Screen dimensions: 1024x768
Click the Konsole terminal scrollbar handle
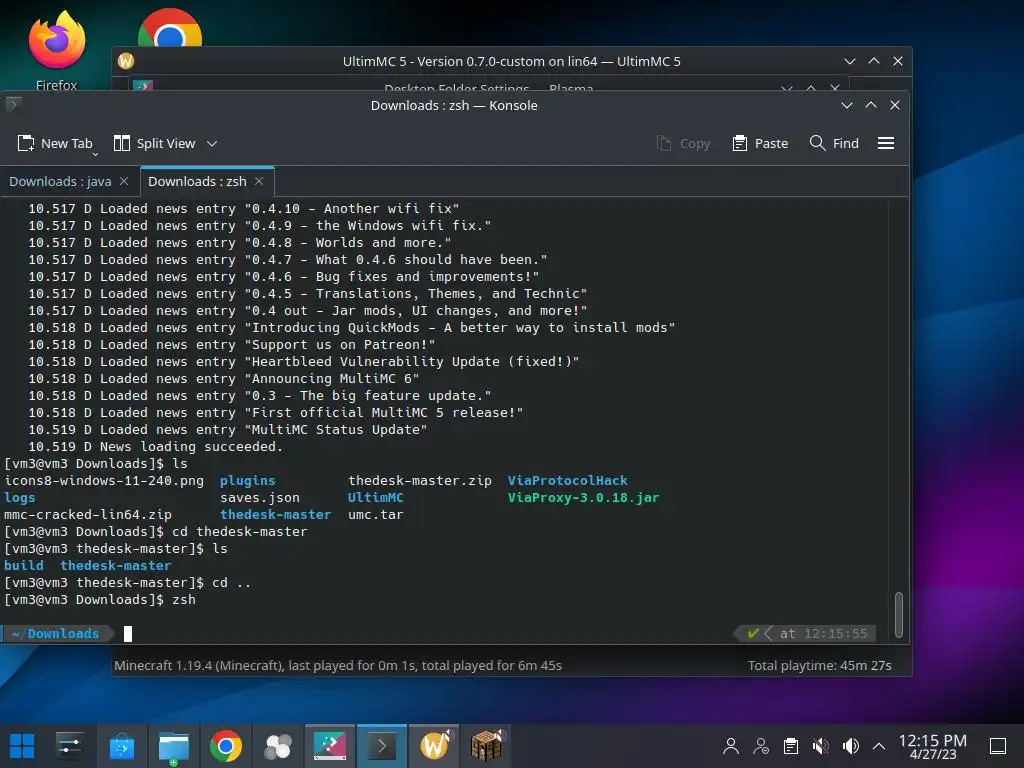pyautogui.click(x=899, y=615)
